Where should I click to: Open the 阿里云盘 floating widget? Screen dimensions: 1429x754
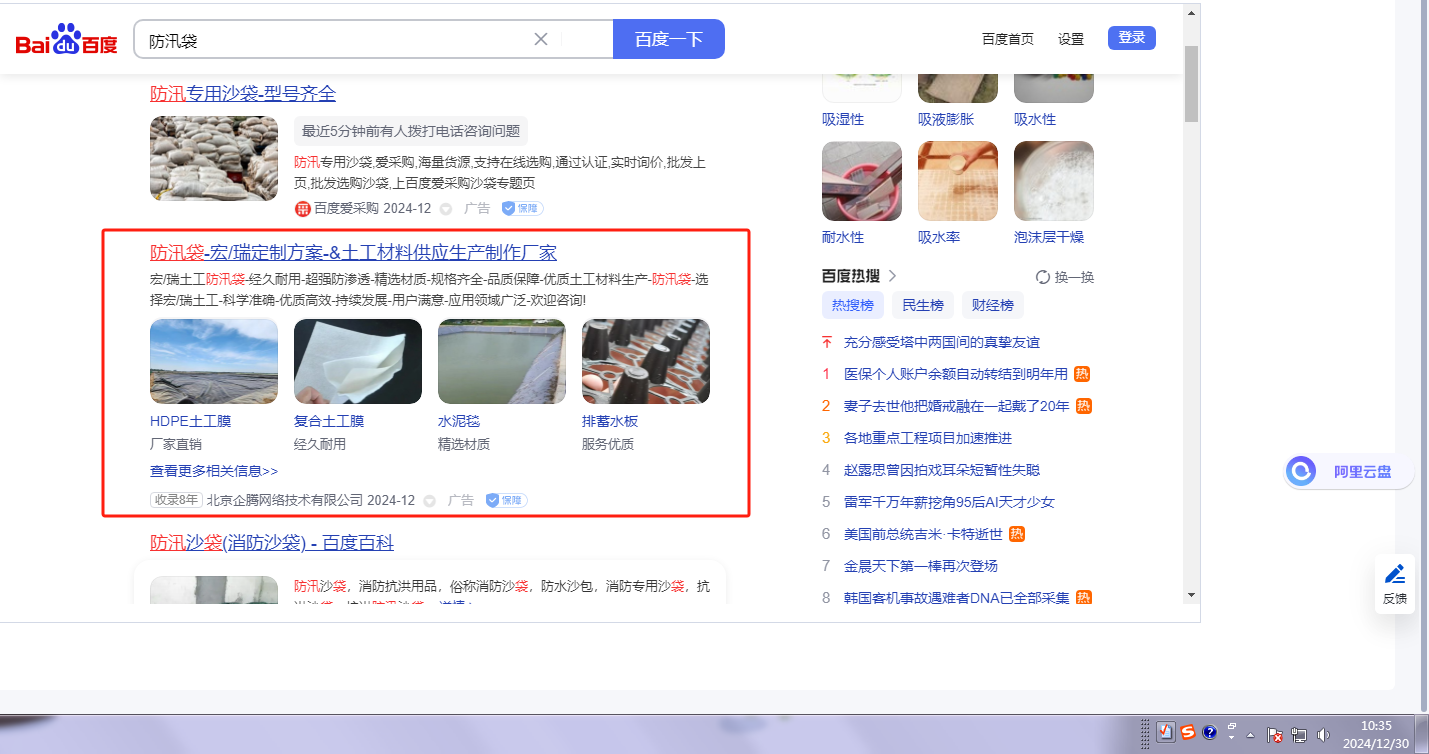[1348, 471]
